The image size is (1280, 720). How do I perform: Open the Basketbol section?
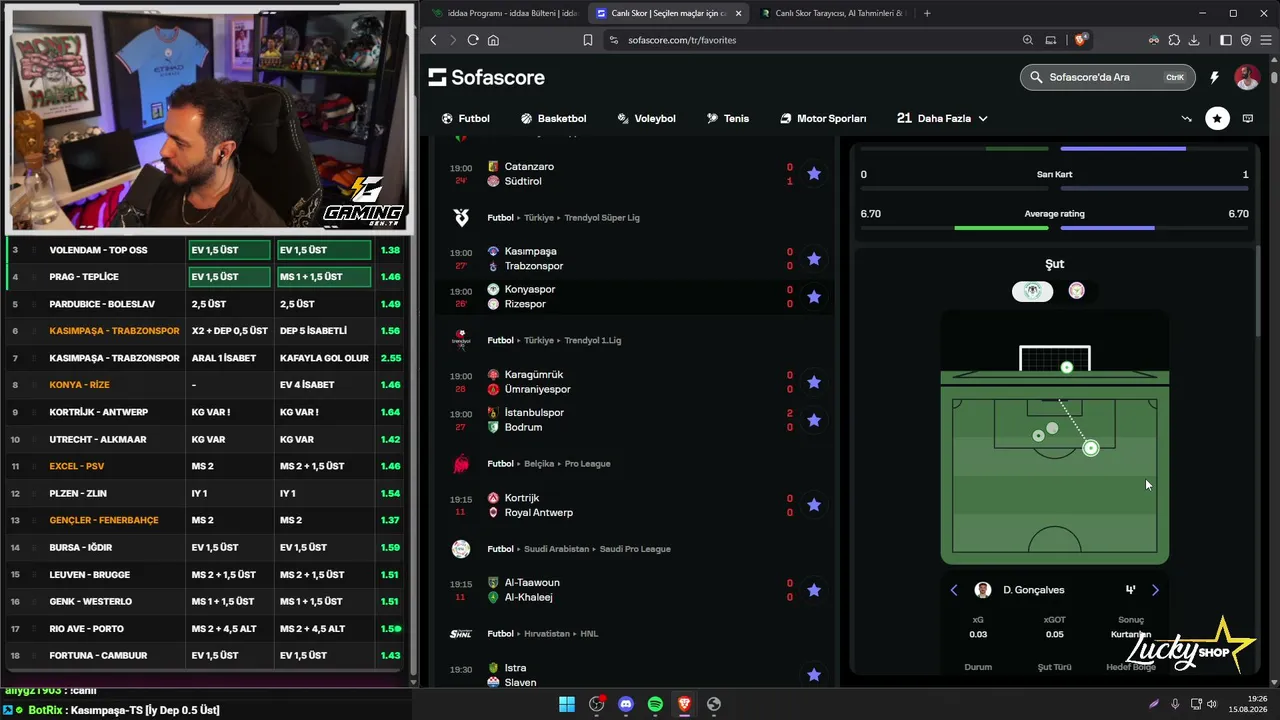553,118
